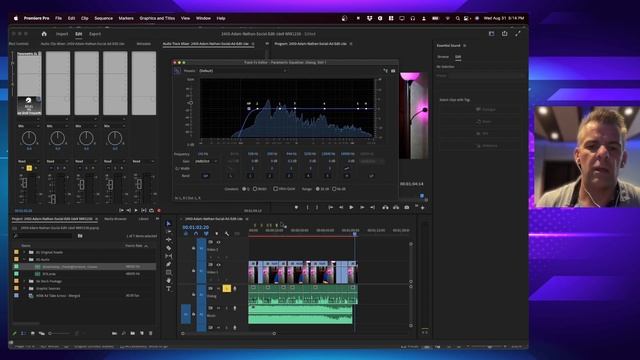Viewport: 640px width, 360px height.
Task: Select the Razor tool
Action: 168,248
